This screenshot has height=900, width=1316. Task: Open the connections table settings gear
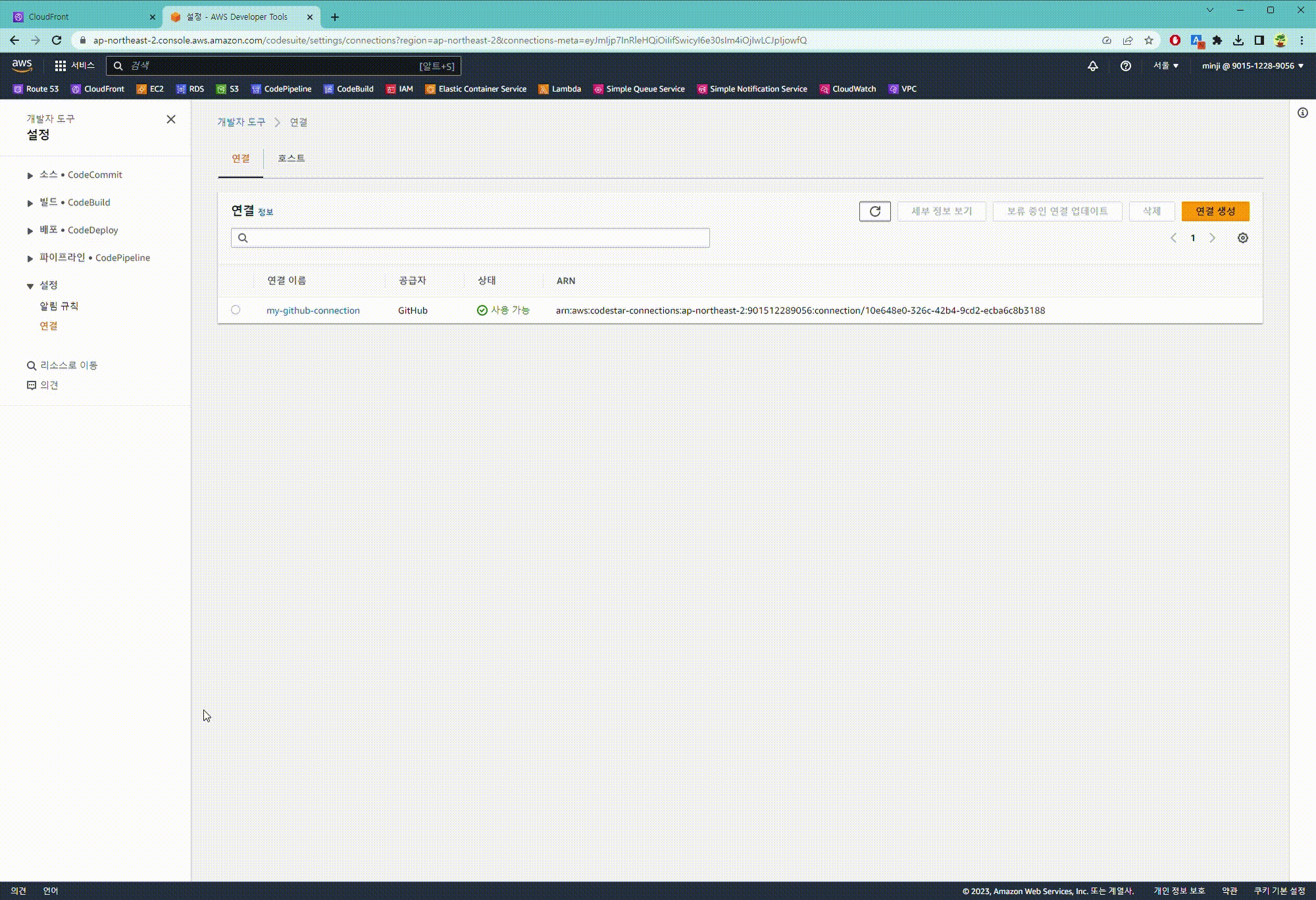tap(1242, 238)
